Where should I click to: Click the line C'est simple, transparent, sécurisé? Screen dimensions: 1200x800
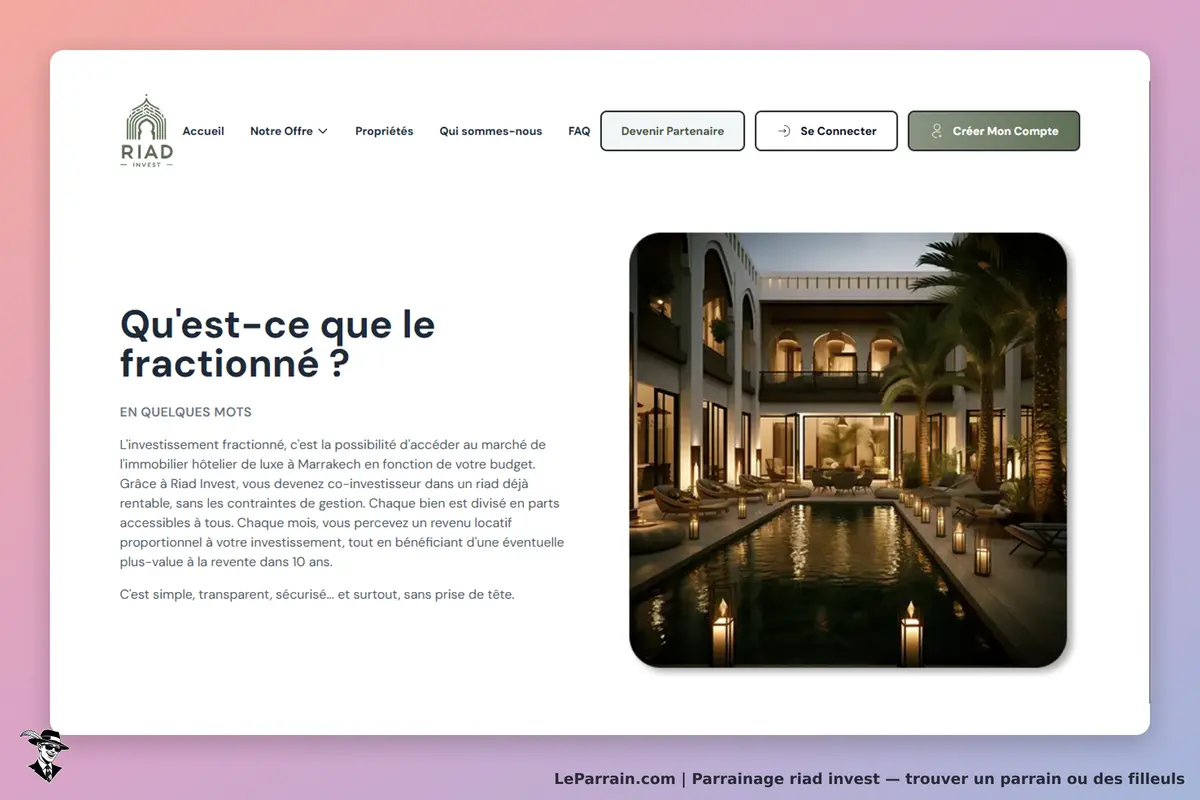317,594
